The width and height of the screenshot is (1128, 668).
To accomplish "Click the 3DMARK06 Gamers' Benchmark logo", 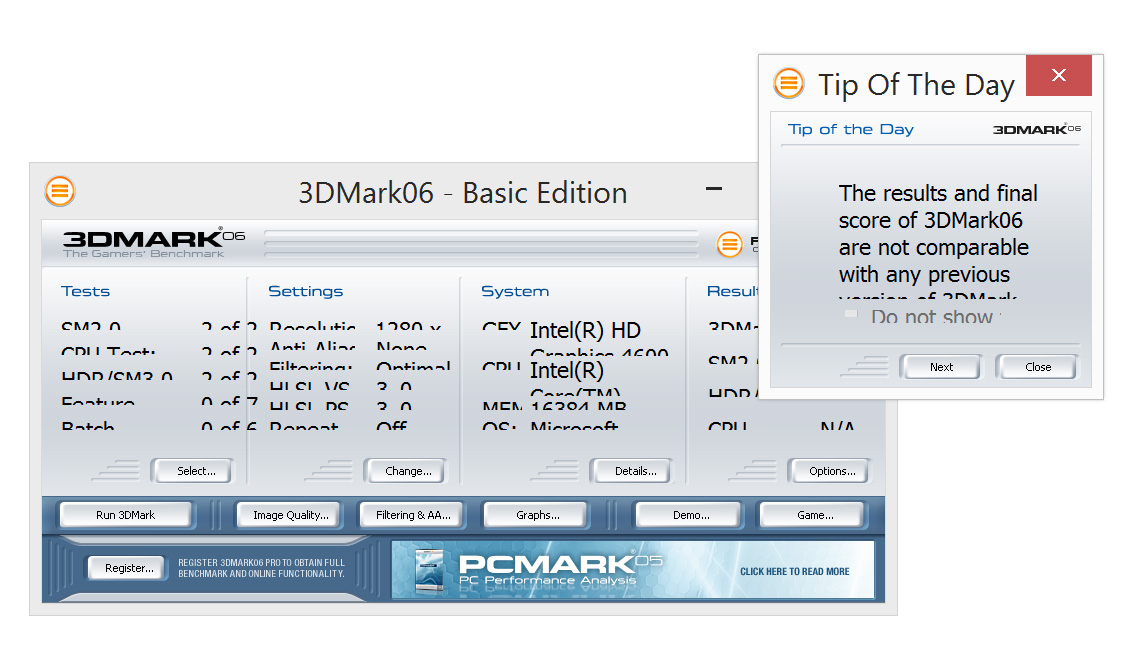I will [153, 242].
